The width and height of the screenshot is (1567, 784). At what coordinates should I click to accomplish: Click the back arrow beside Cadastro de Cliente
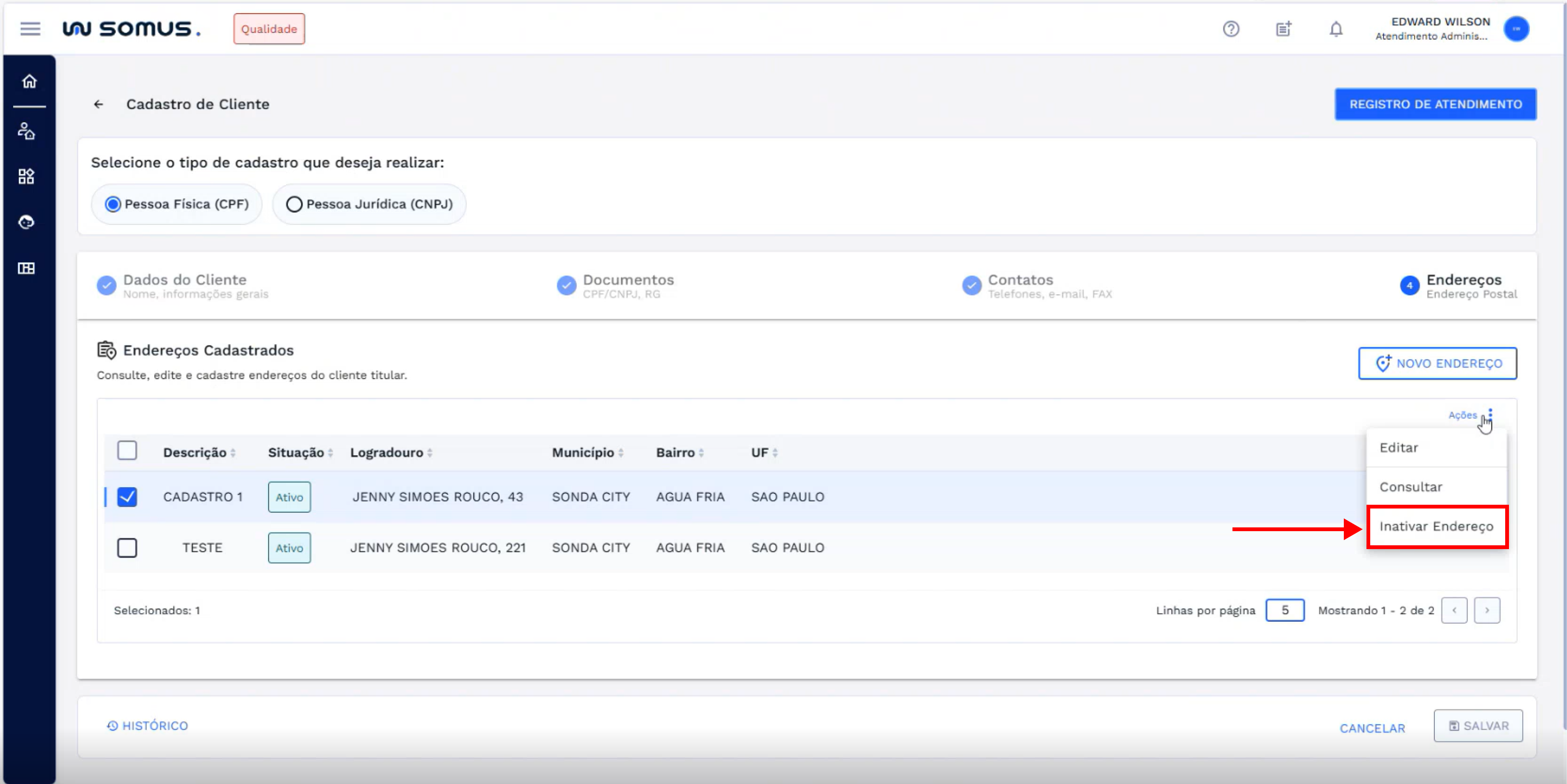point(99,105)
